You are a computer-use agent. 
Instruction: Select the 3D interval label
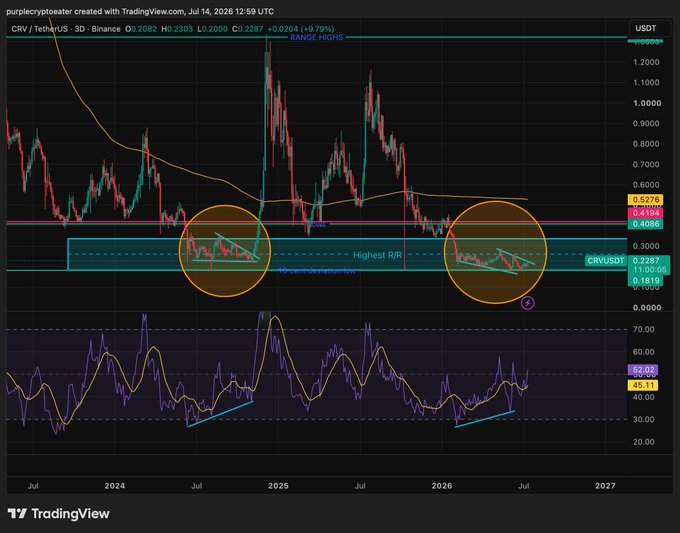pos(80,29)
